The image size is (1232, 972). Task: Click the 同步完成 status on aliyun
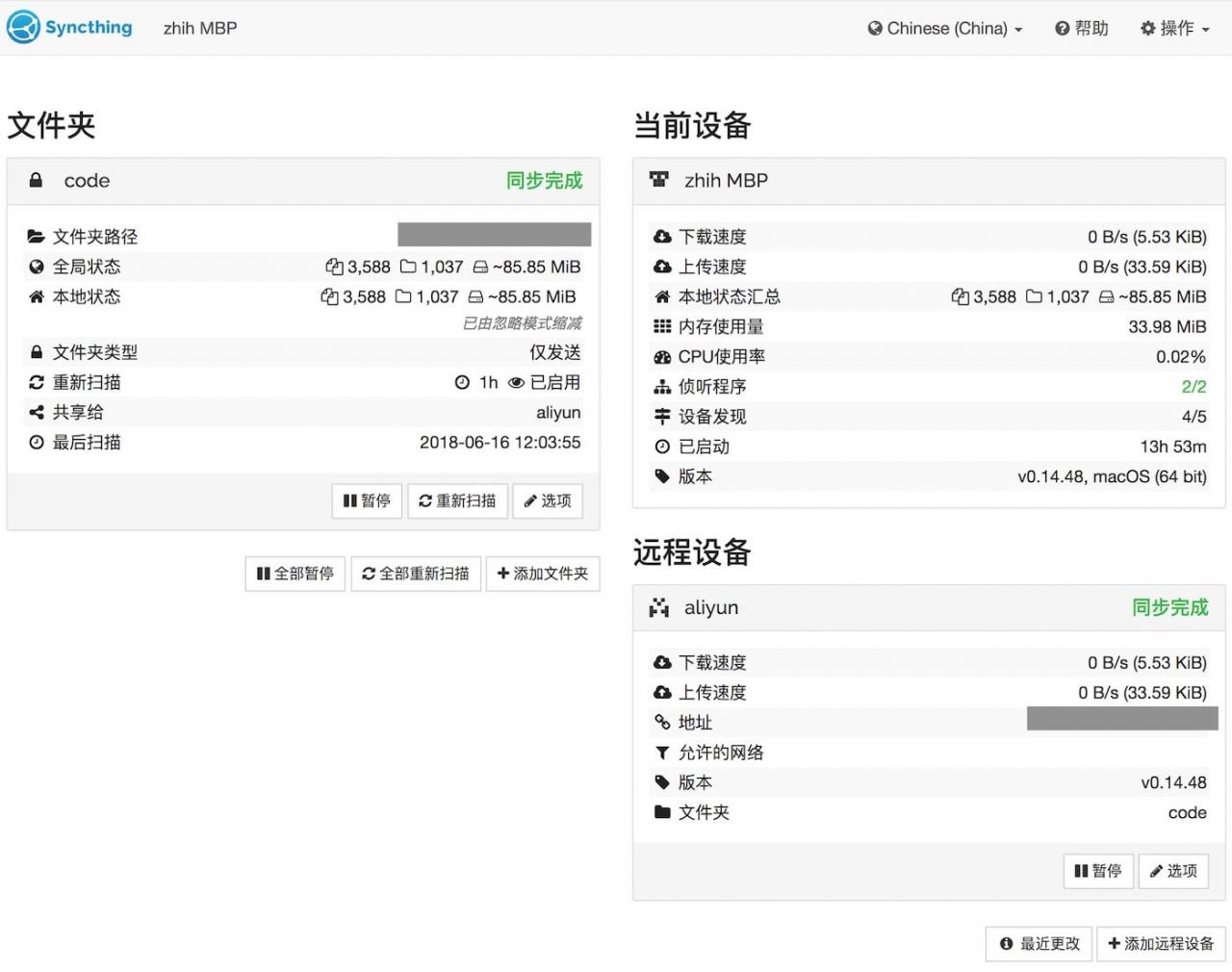click(x=1169, y=607)
